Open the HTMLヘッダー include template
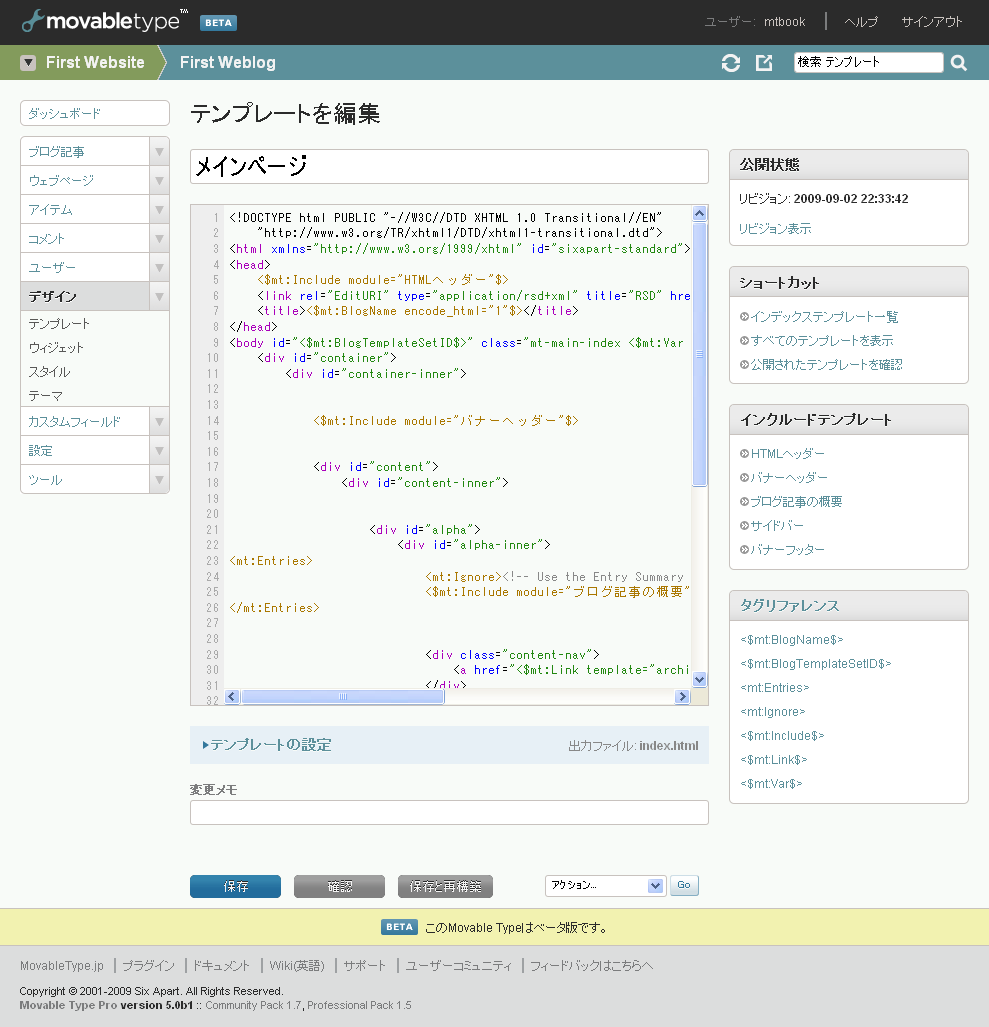 click(x=787, y=454)
